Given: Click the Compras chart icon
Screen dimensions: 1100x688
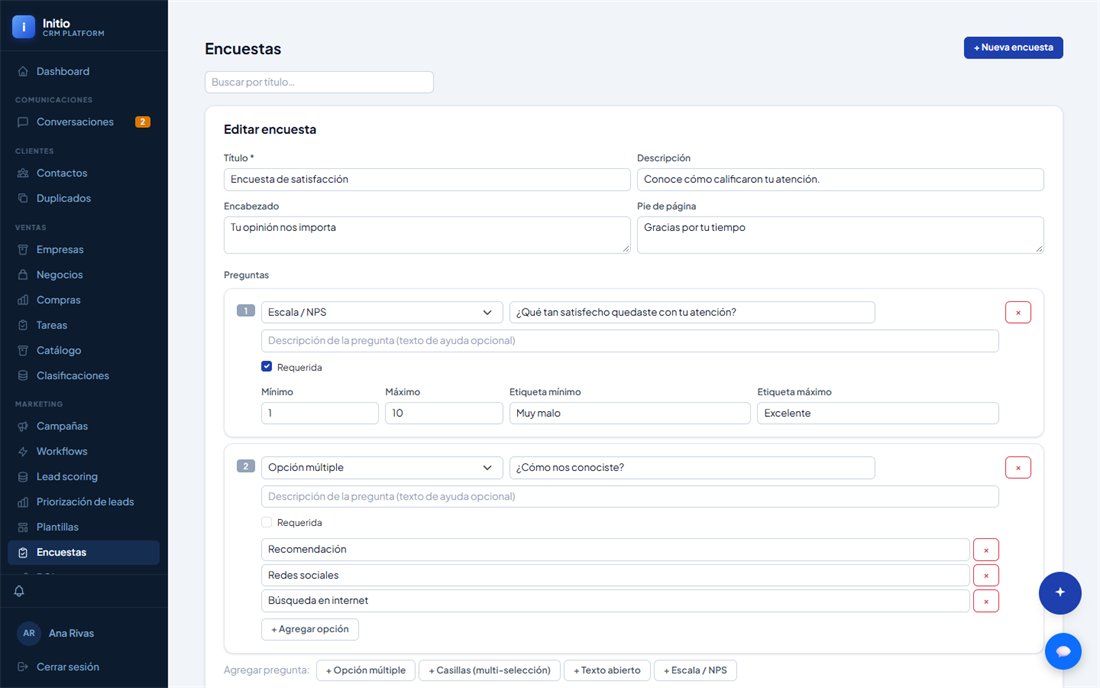Looking at the screenshot, I should (22, 300).
